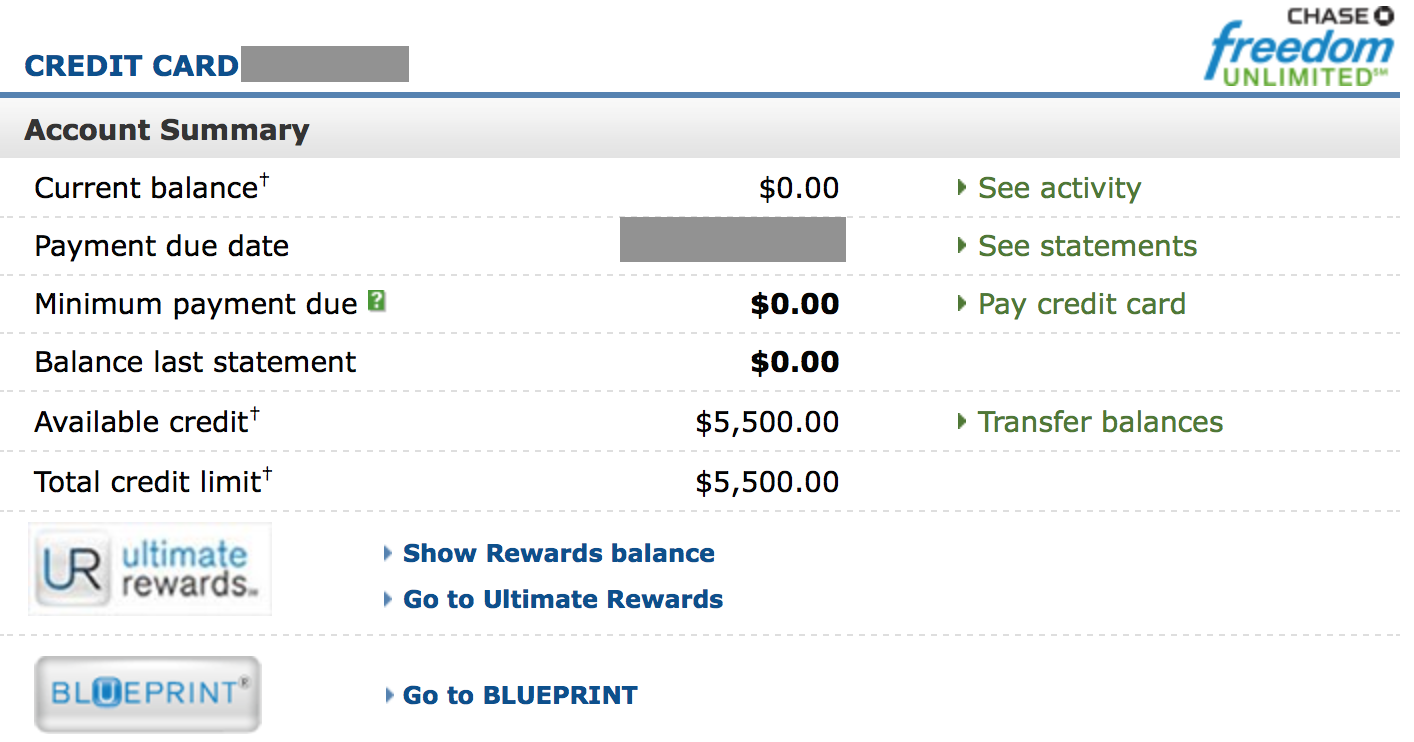Expand the chevron next to Transfer balances
This screenshot has height=742, width=1414.
[961, 422]
